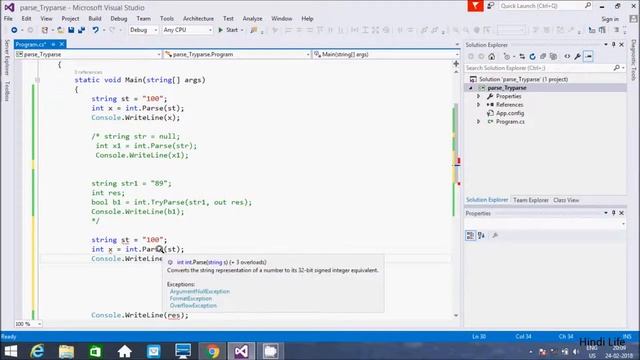640x360 pixels.
Task: Select App.config in Solution Explorer
Action: (510, 113)
